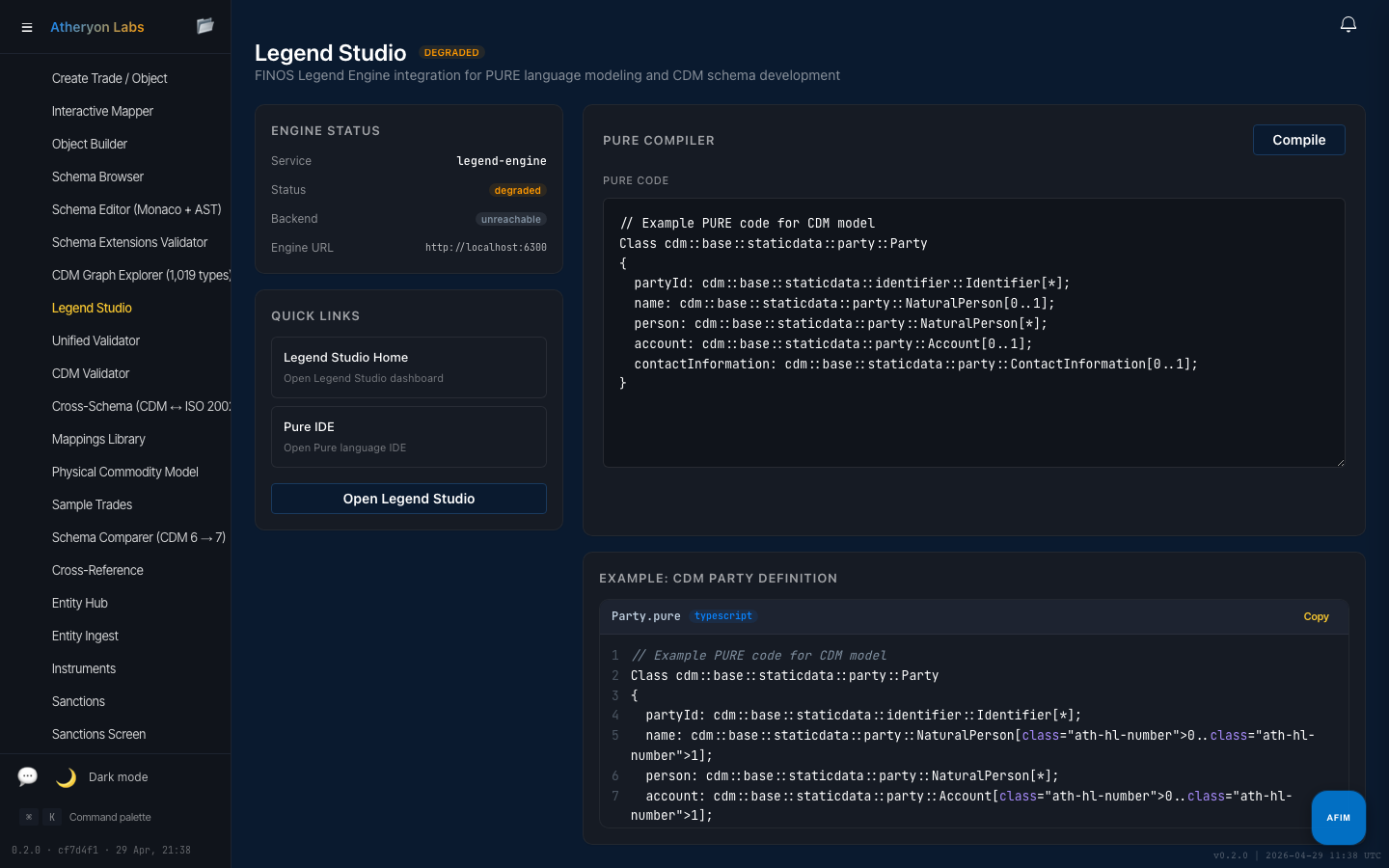Click the Open Legend Studio button

(x=409, y=499)
